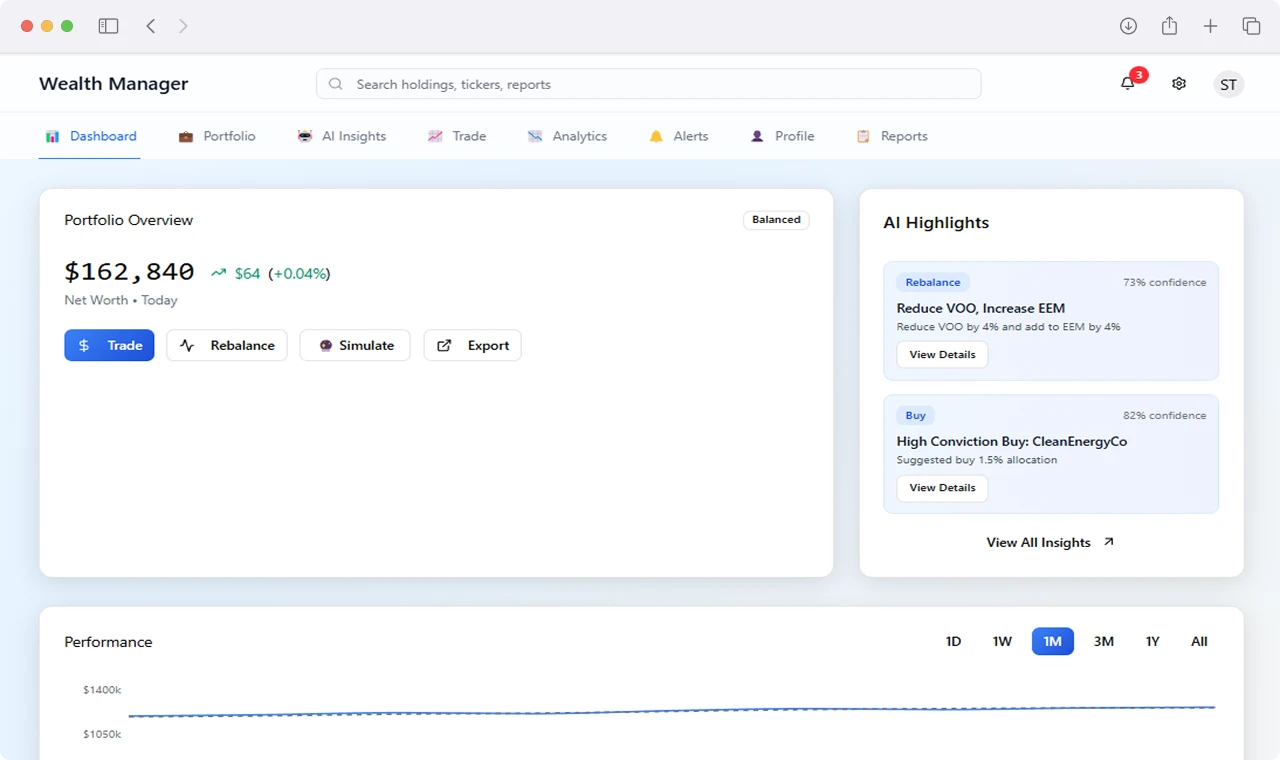The image size is (1280, 760).
Task: View Details for CleanEnergyCo buy insight
Action: click(x=942, y=488)
